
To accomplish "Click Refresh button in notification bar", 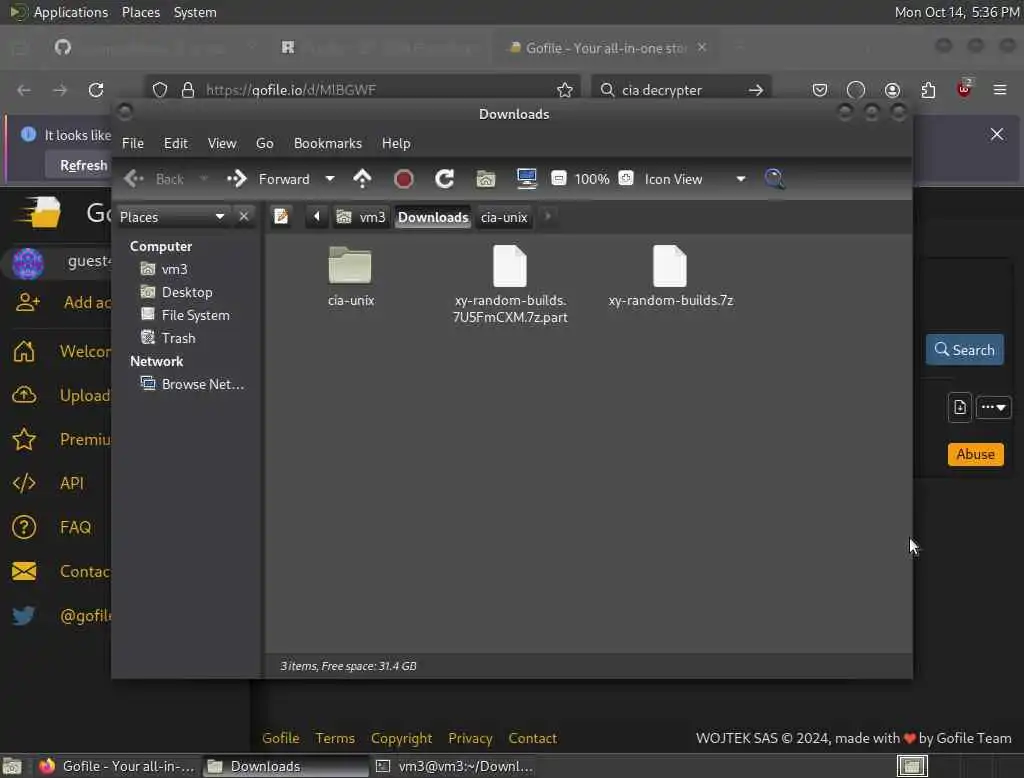I will pos(84,165).
